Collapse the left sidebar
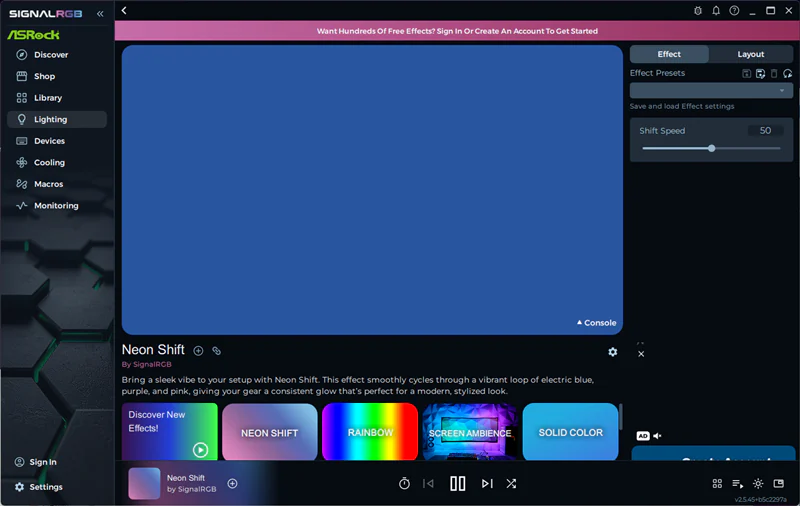Screen dimensions: 800x506 (100, 14)
